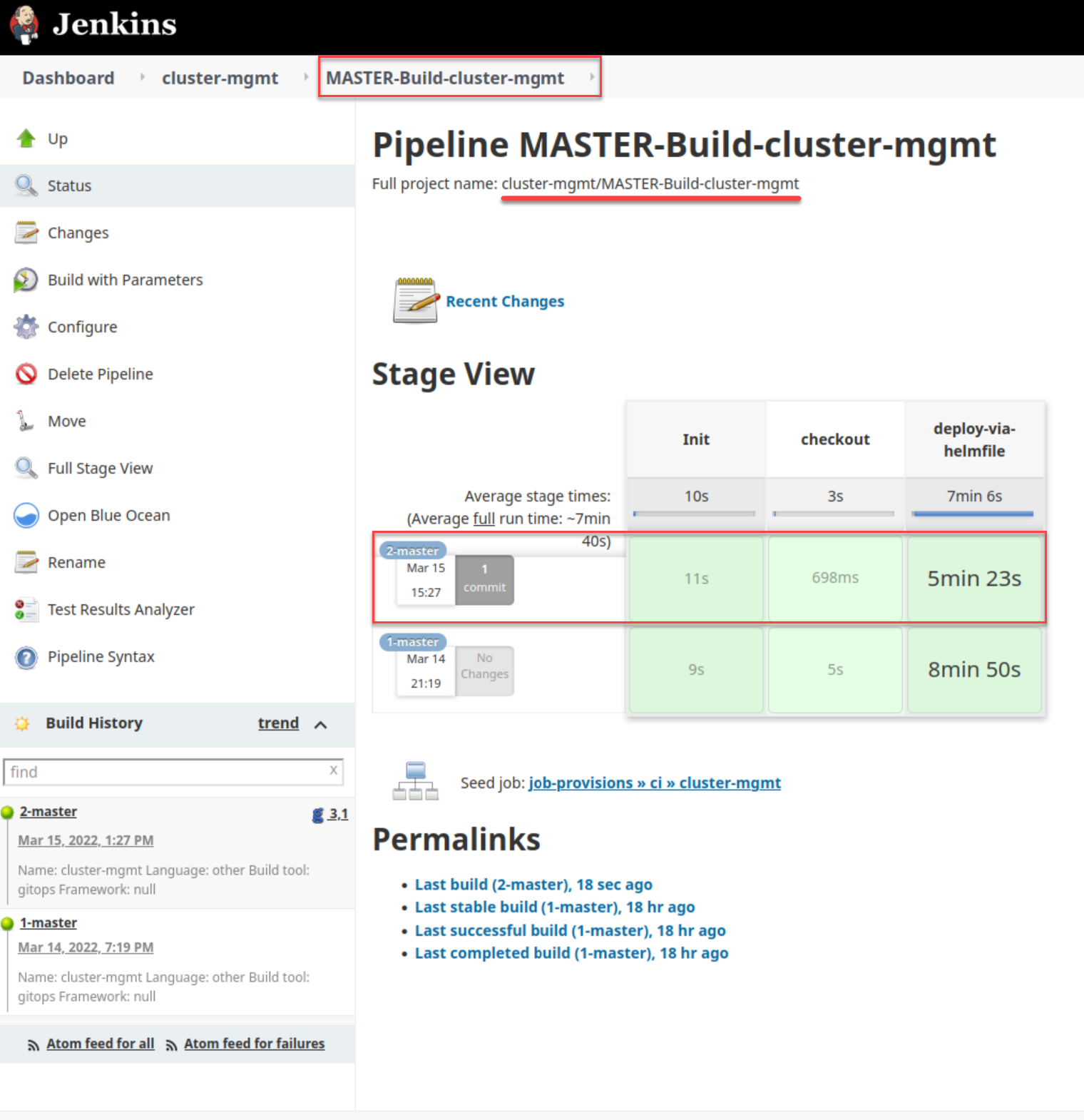Open the cluster-mgmt breadcrumb dropdown arrow
The width and height of the screenshot is (1084, 1120).
(306, 76)
